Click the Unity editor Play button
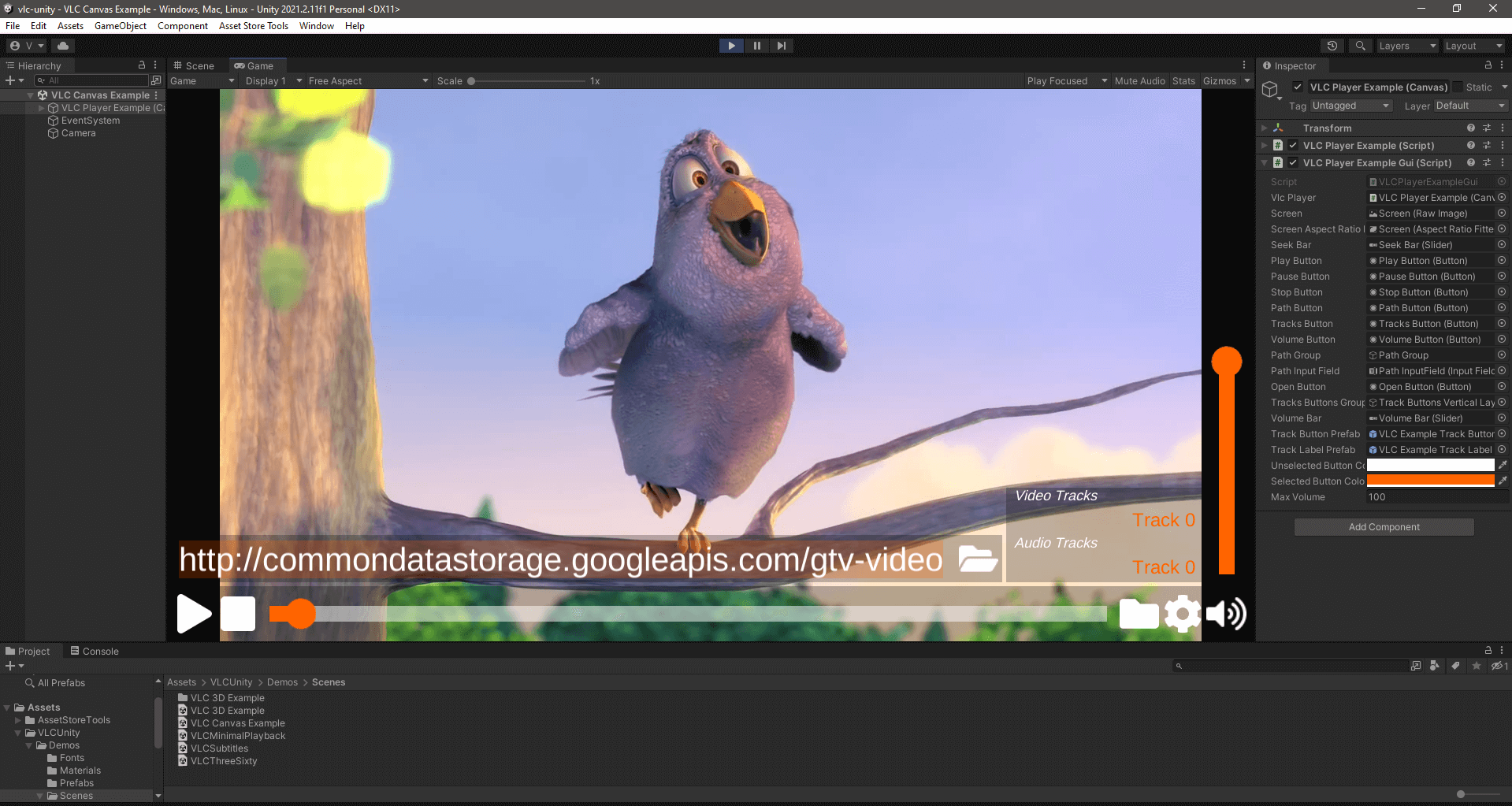Screen dimensions: 1512x806 point(731,46)
